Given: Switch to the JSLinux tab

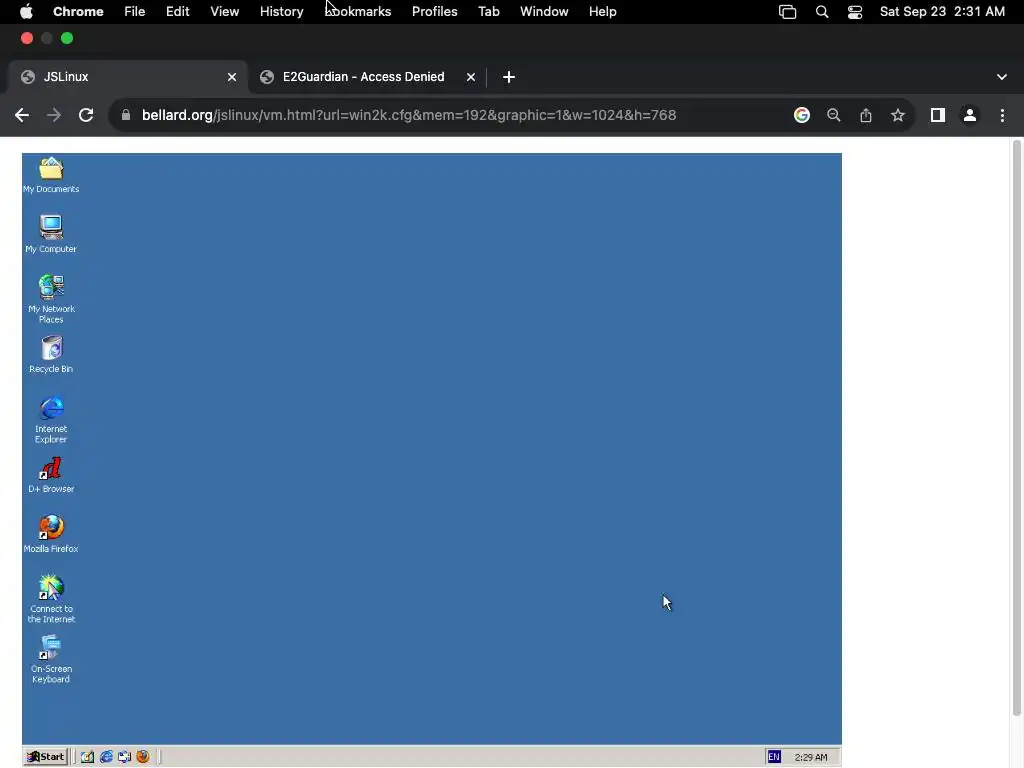Looking at the screenshot, I should tap(128, 77).
